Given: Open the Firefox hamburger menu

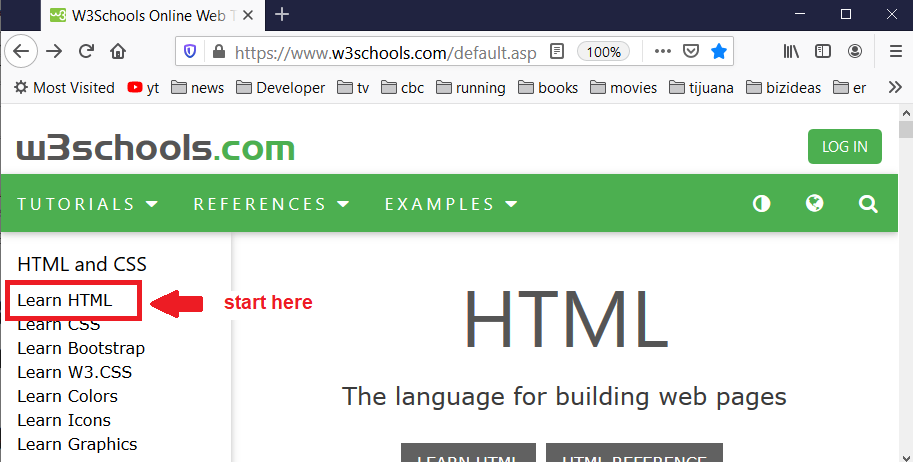Looking at the screenshot, I should 895,51.
